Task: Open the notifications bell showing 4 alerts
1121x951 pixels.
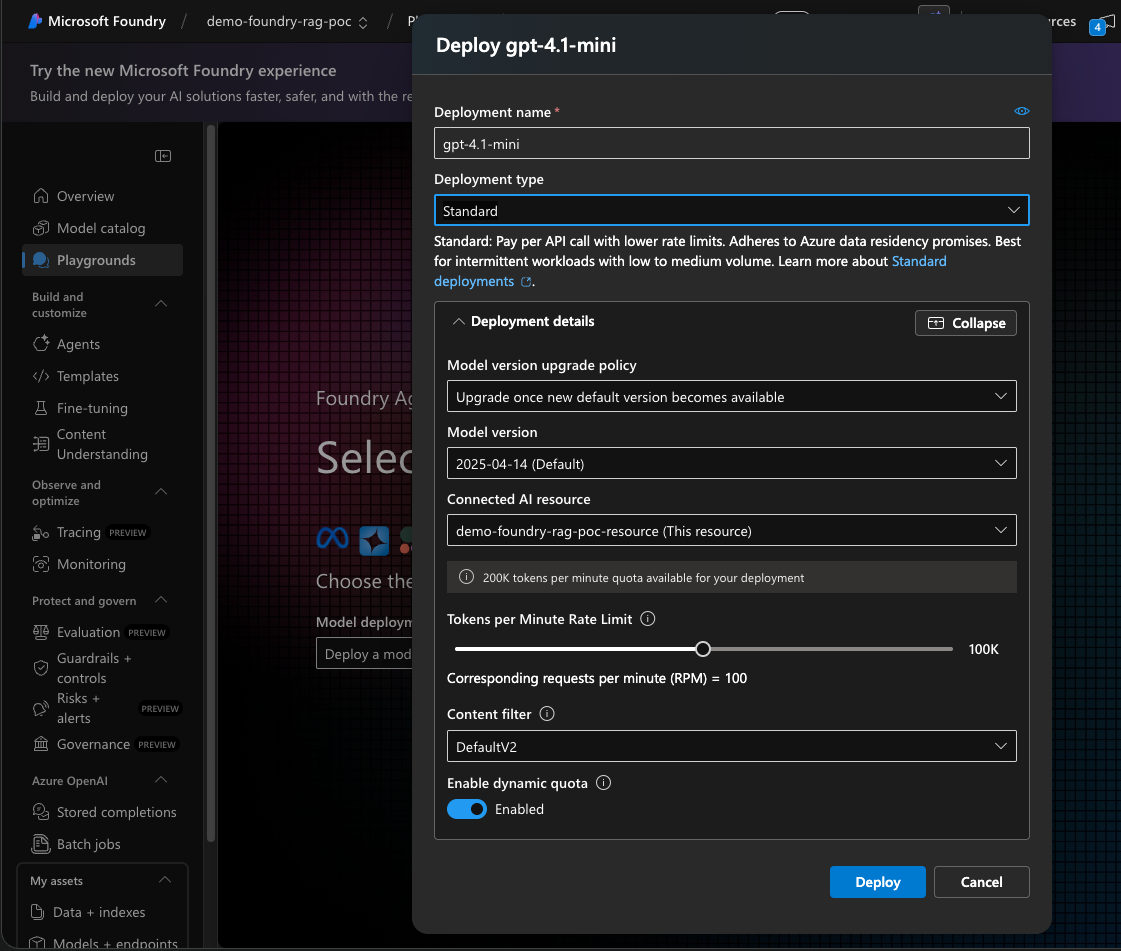Action: (x=1097, y=24)
